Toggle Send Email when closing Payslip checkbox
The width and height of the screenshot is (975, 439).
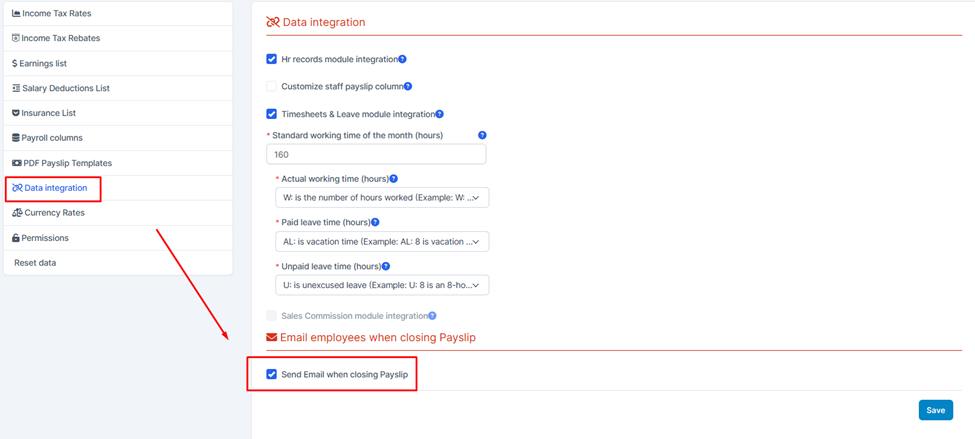271,374
